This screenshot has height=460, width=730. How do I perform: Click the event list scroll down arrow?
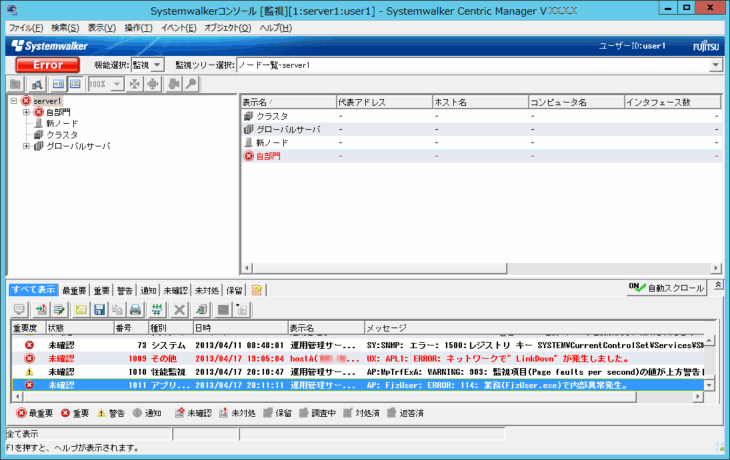tap(709, 386)
